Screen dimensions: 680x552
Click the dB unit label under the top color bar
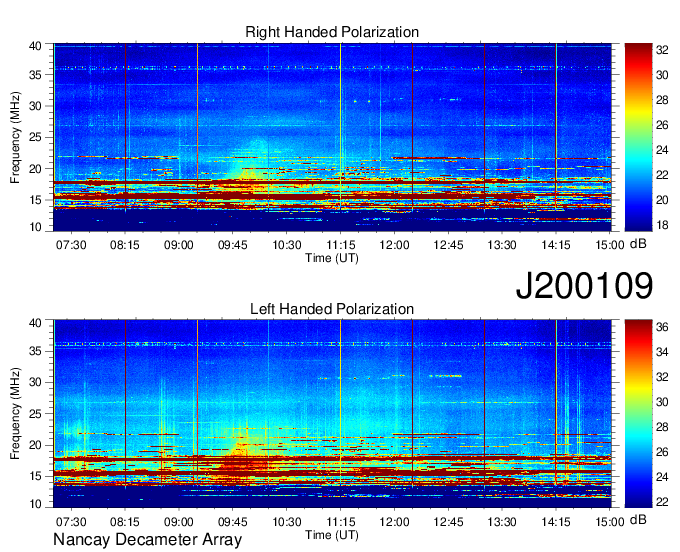click(638, 244)
